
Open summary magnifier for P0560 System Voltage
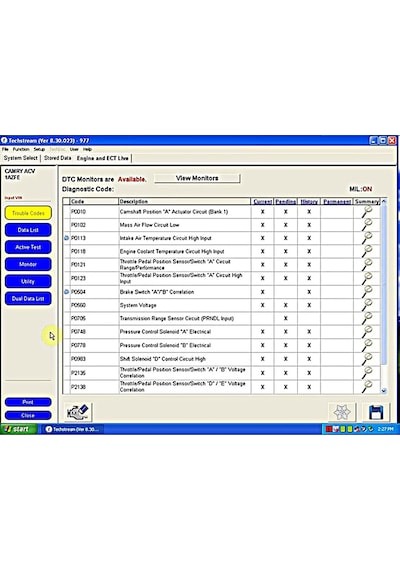pos(367,305)
